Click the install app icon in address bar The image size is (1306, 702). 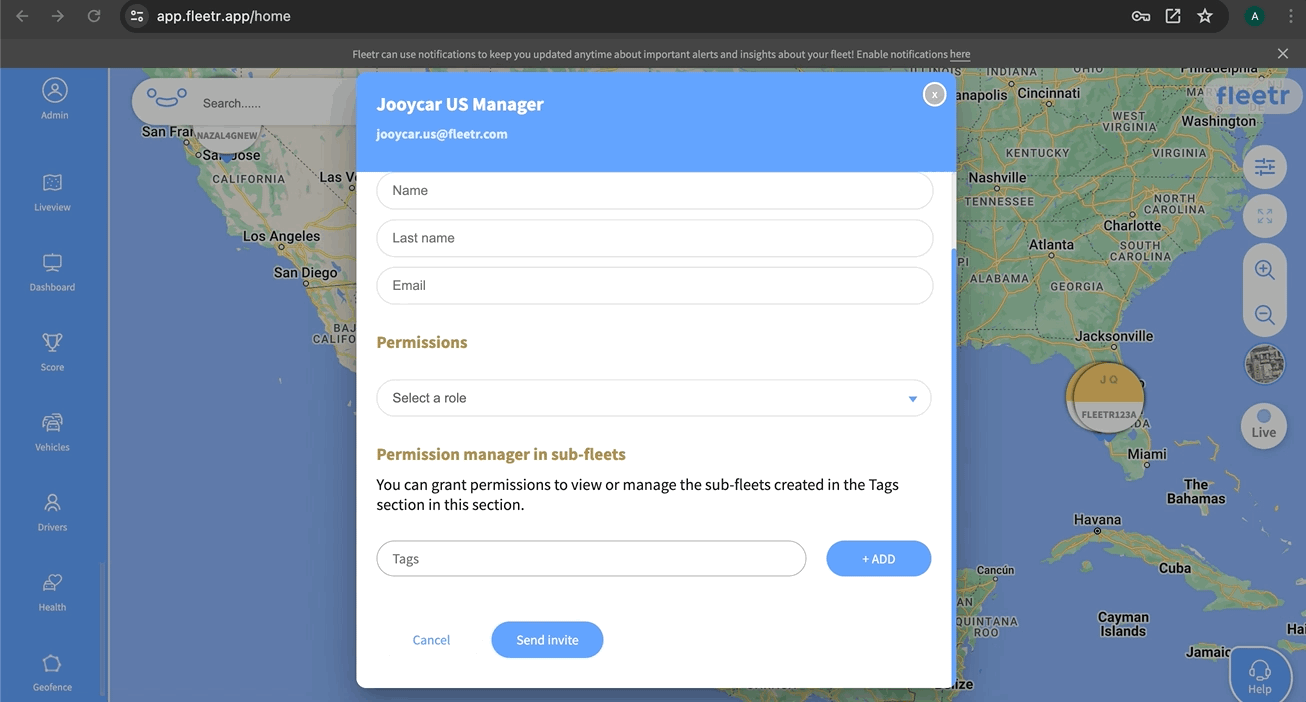tap(1173, 16)
